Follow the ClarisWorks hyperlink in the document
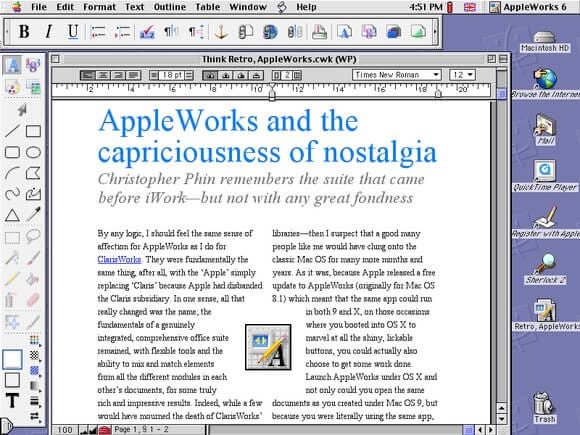The width and height of the screenshot is (580, 435). coord(119,259)
